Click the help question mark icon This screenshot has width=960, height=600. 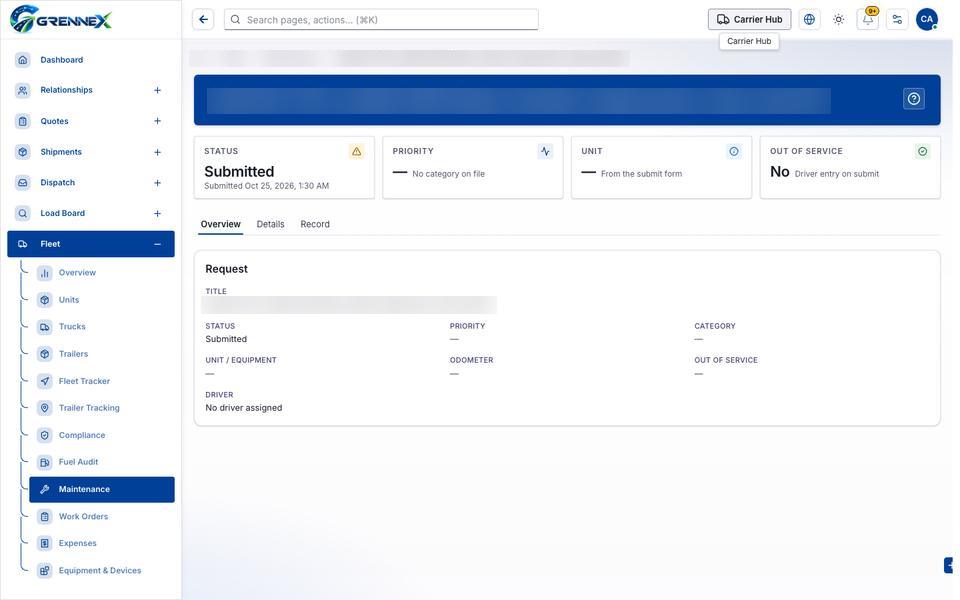coord(913,99)
